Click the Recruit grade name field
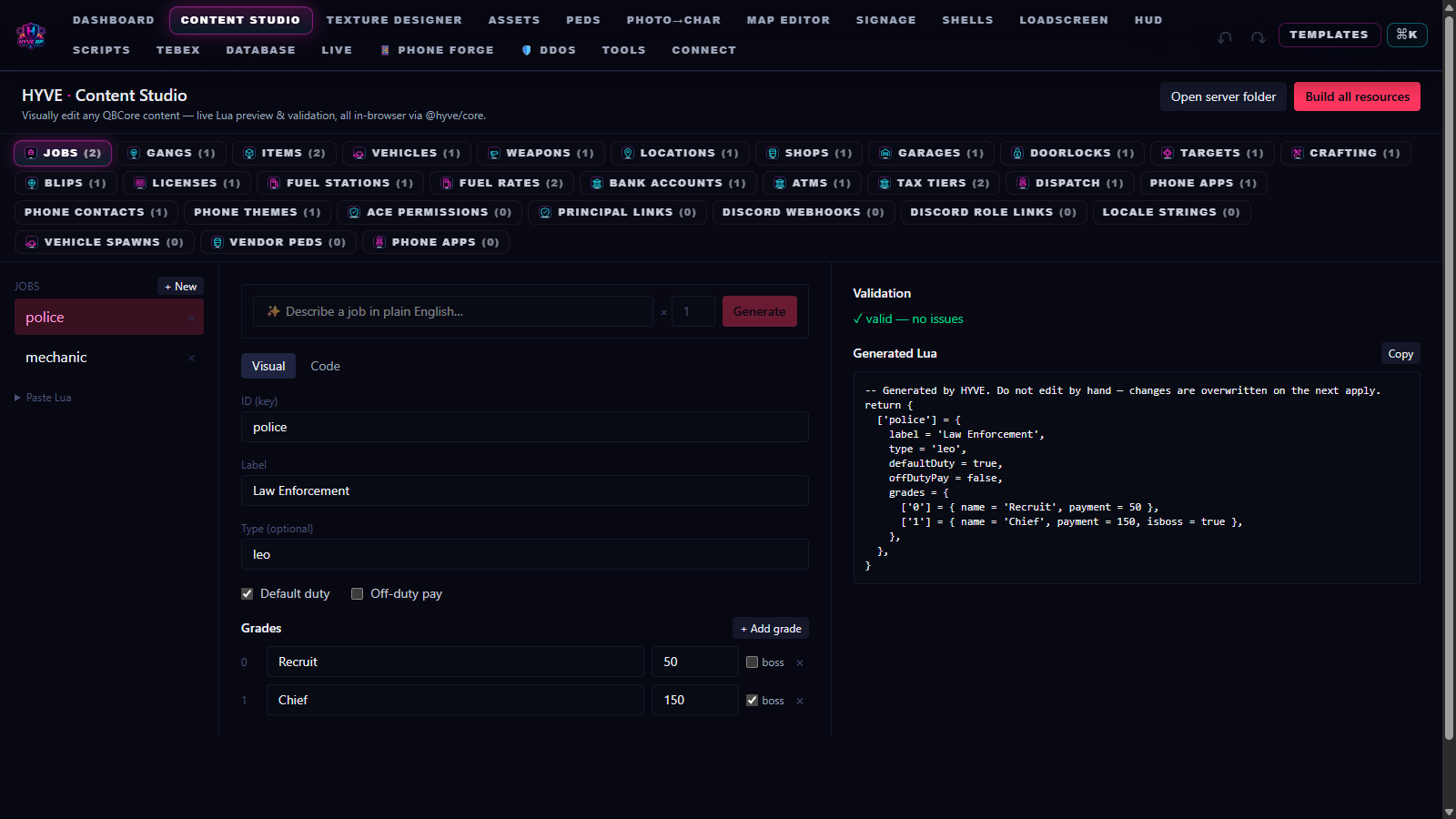1456x819 pixels. click(x=455, y=662)
